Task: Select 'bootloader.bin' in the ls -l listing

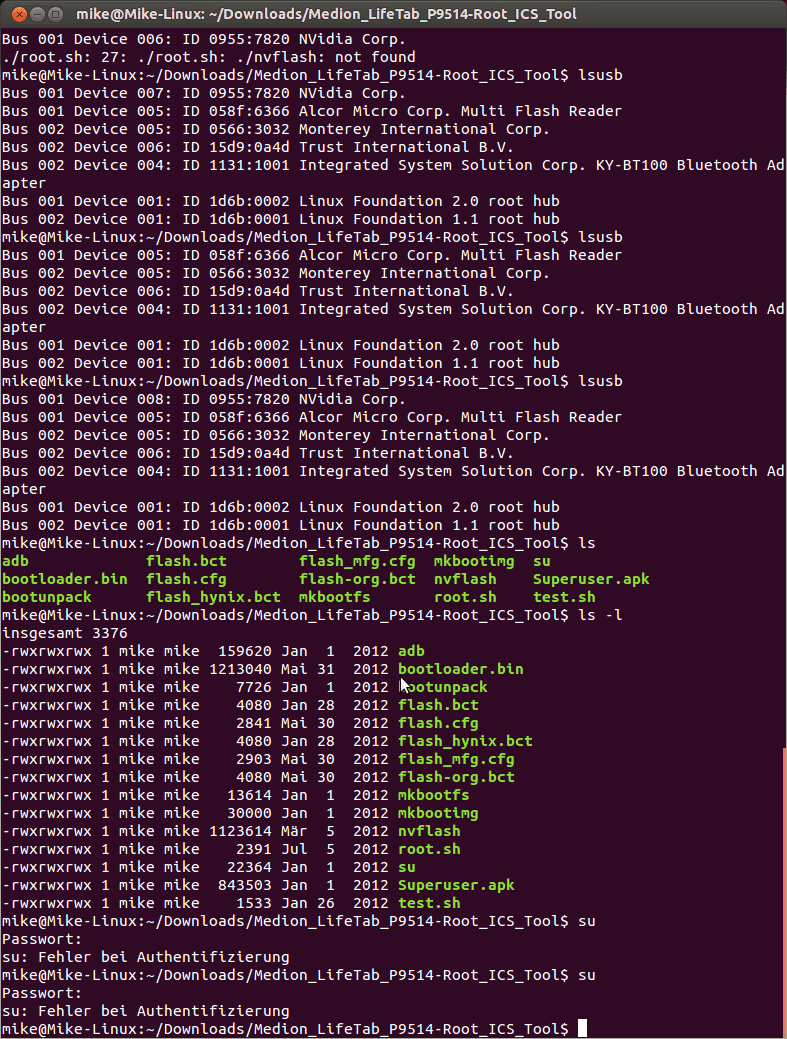Action: (460, 669)
